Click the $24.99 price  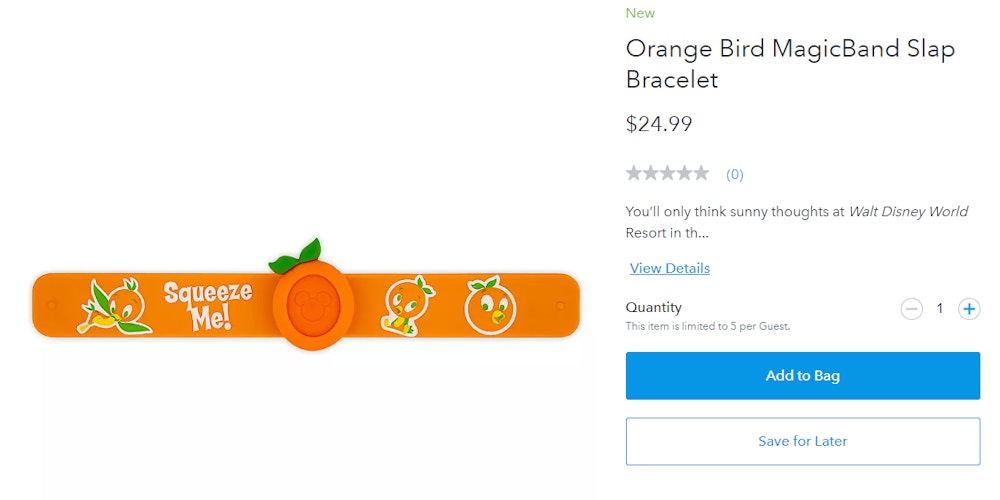[659, 124]
